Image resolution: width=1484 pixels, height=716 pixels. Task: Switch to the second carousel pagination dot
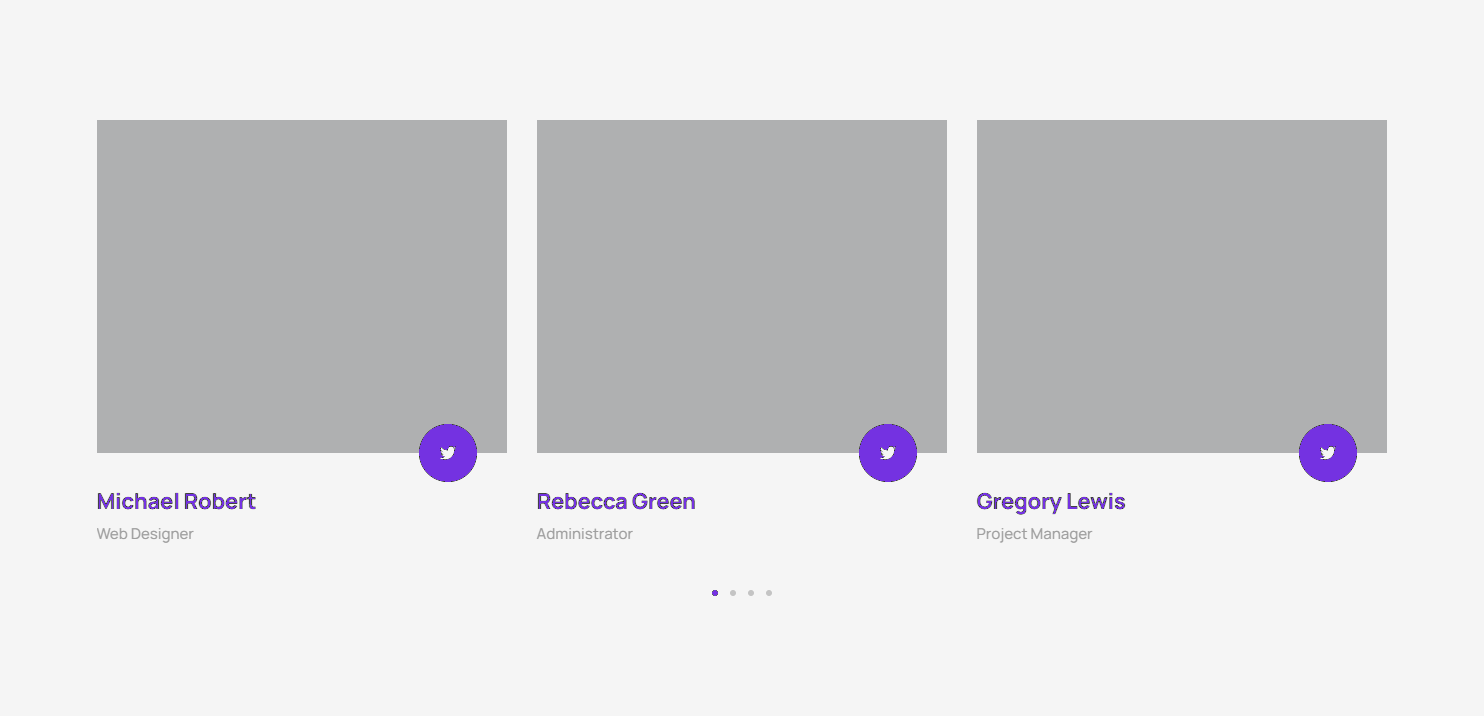pos(733,593)
